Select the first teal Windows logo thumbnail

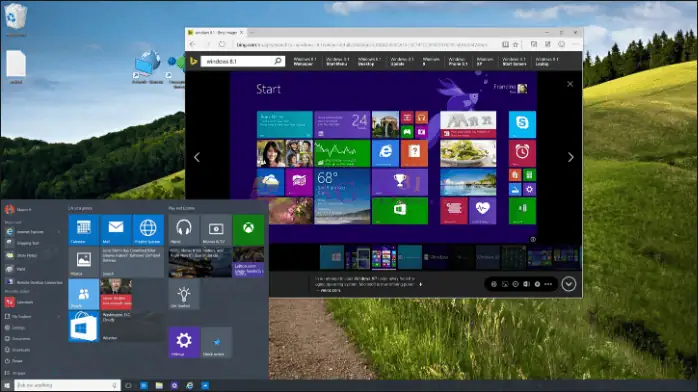point(332,257)
